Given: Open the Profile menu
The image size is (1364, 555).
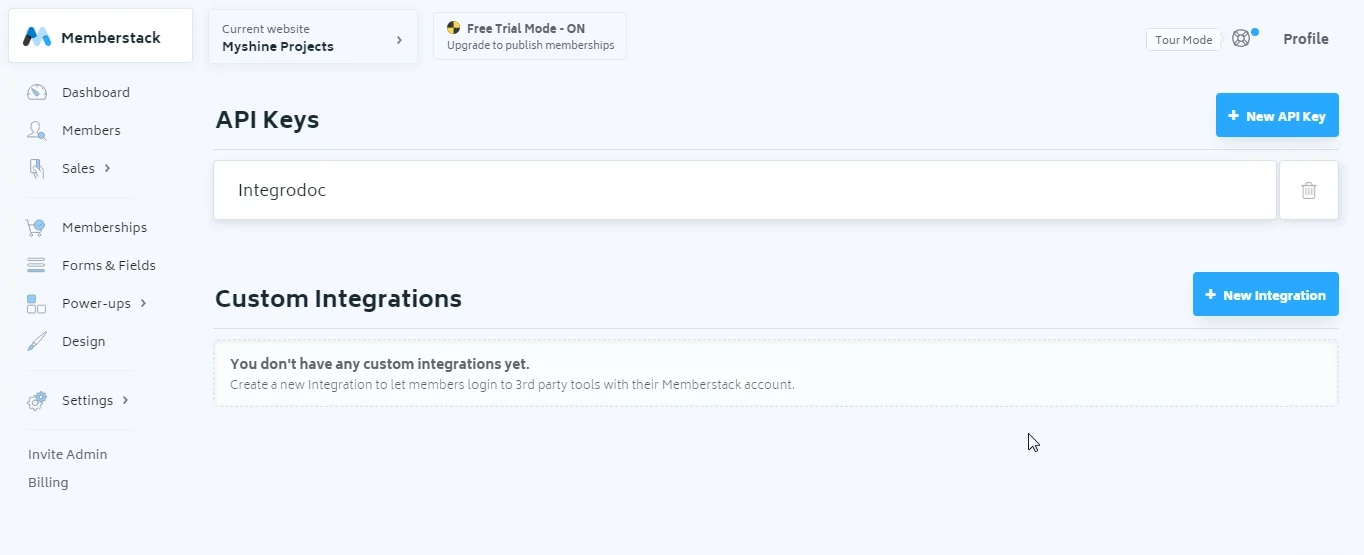Looking at the screenshot, I should point(1306,39).
